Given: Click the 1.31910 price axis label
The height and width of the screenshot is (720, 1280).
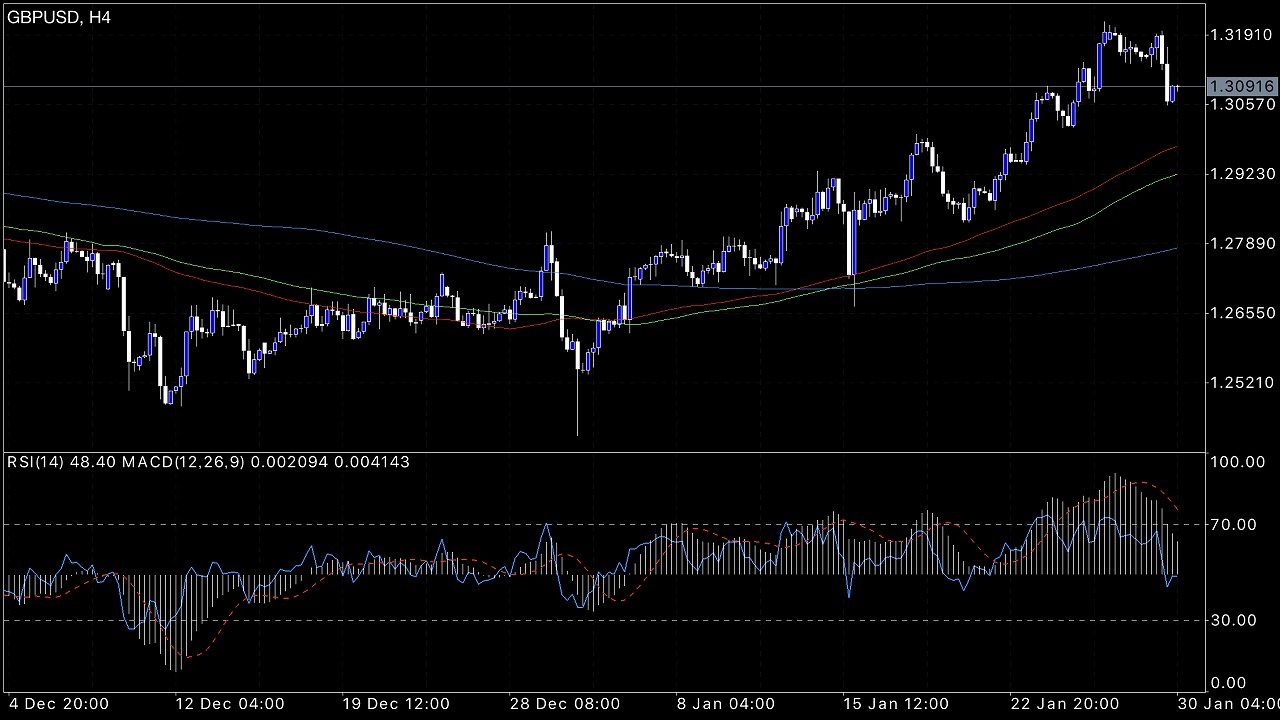Looking at the screenshot, I should (x=1242, y=35).
